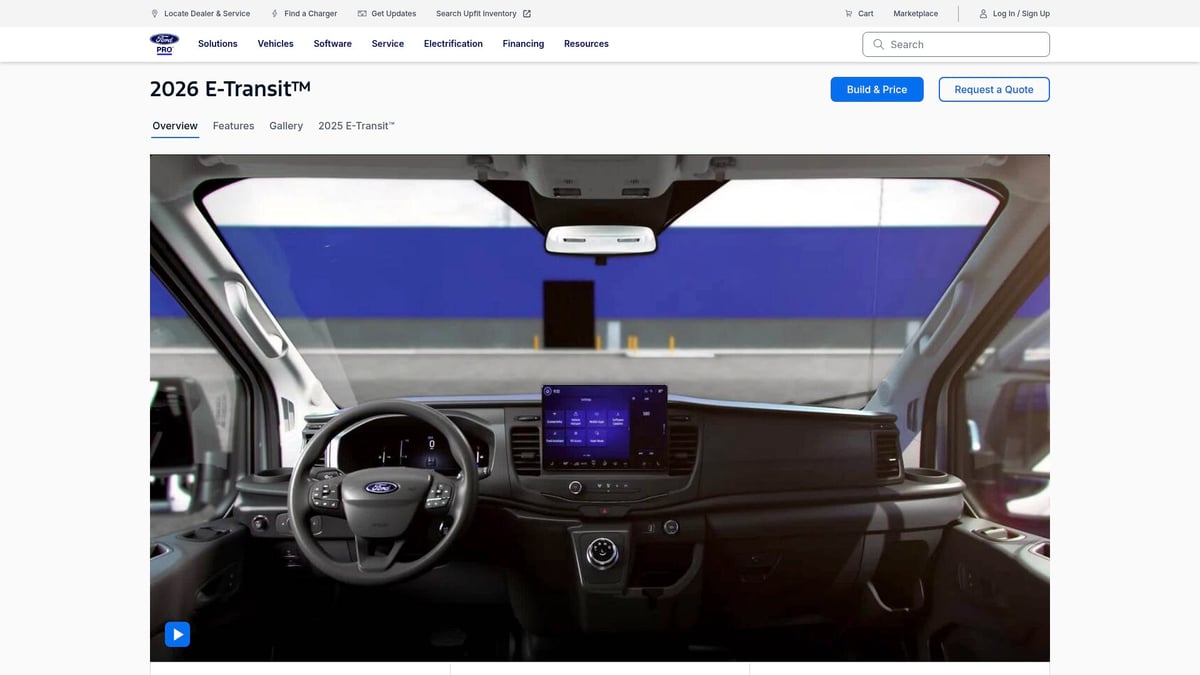This screenshot has width=1200, height=675.
Task: Expand the Electrification navigation menu
Action: pos(453,44)
